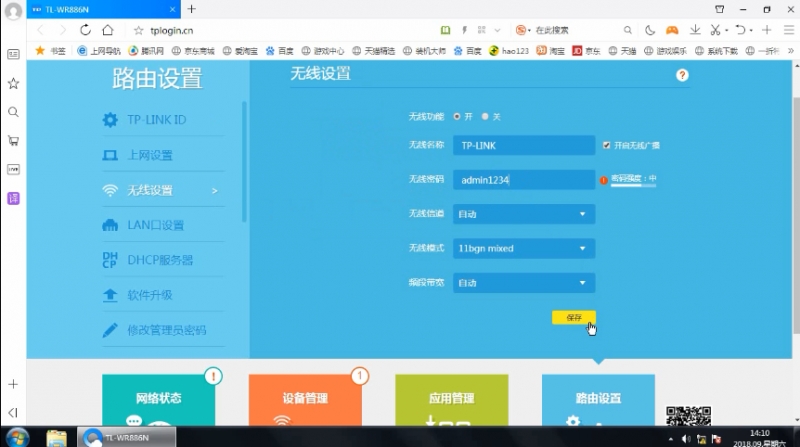Click the page vertical scrollbar
This screenshot has height=447, width=800.
point(796,214)
